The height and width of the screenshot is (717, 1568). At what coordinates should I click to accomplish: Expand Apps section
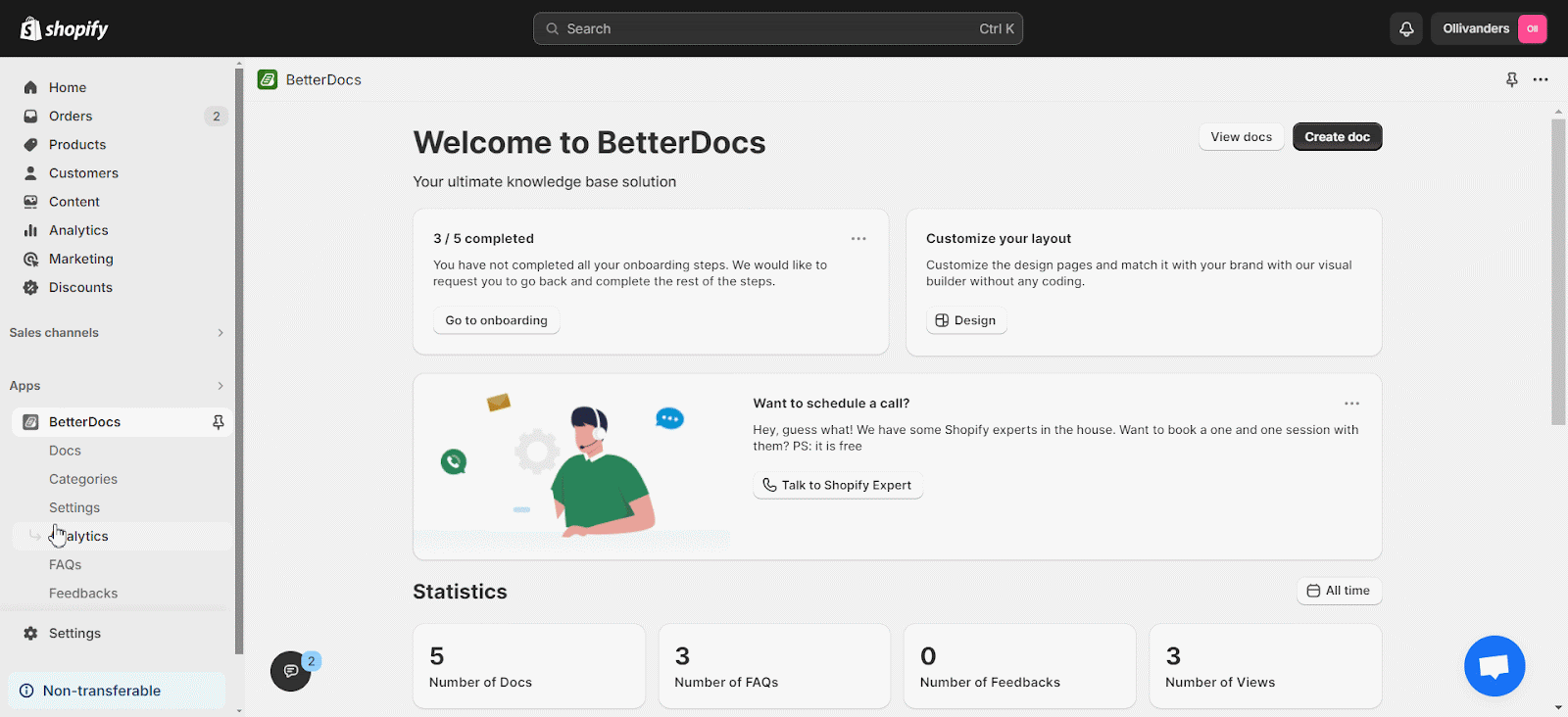point(118,386)
